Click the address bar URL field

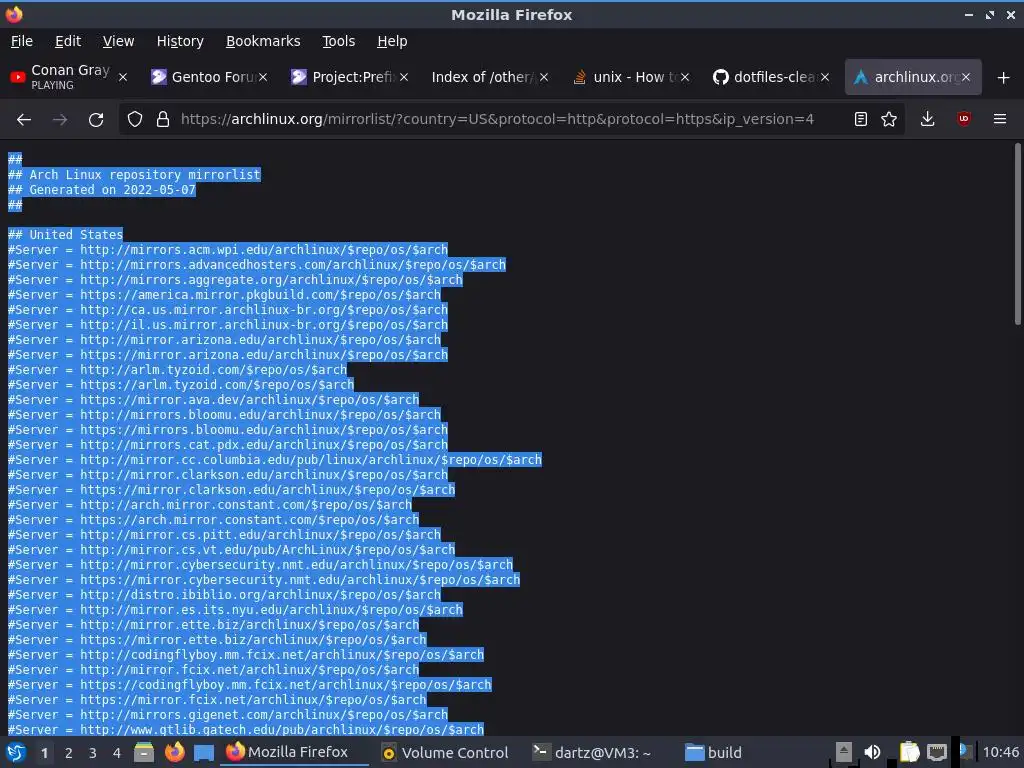(497, 119)
